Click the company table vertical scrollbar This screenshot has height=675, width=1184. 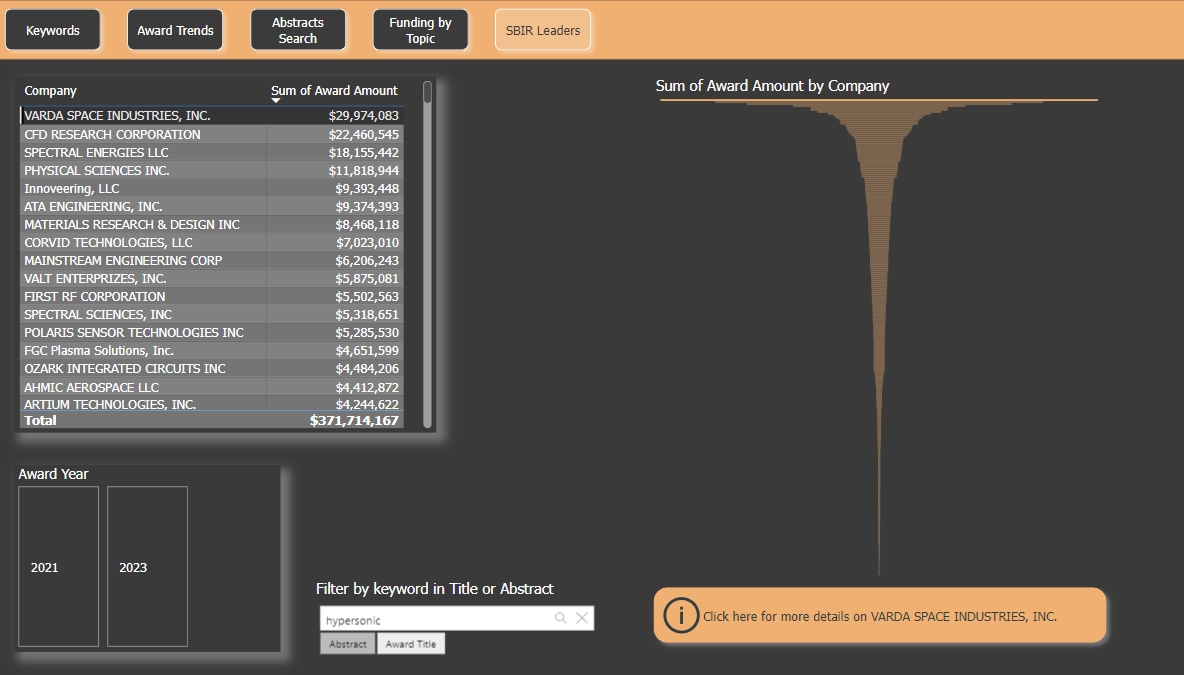click(x=427, y=254)
